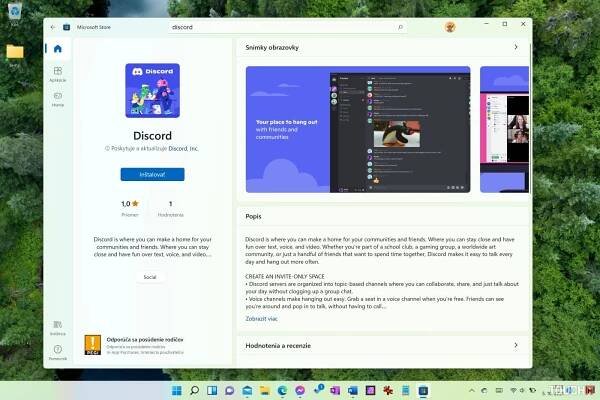Viewport: 600px width, 400px height.
Task: Click the PEGI rating badge
Action: [x=93, y=346]
